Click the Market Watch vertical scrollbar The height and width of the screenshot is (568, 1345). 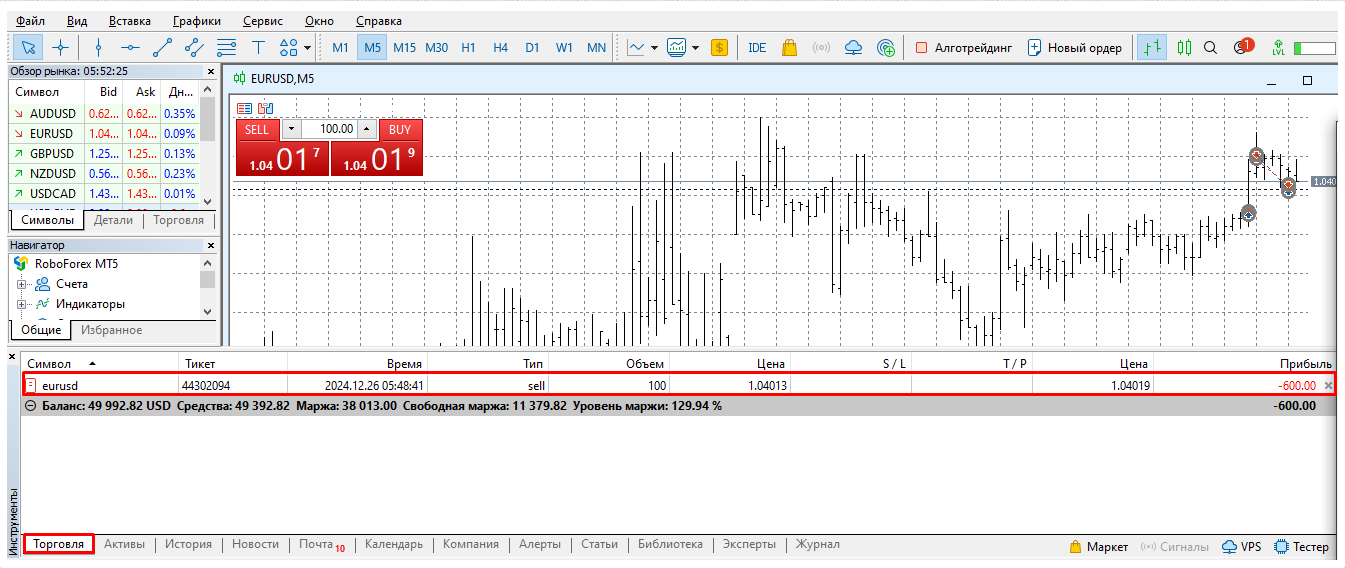pyautogui.click(x=208, y=145)
